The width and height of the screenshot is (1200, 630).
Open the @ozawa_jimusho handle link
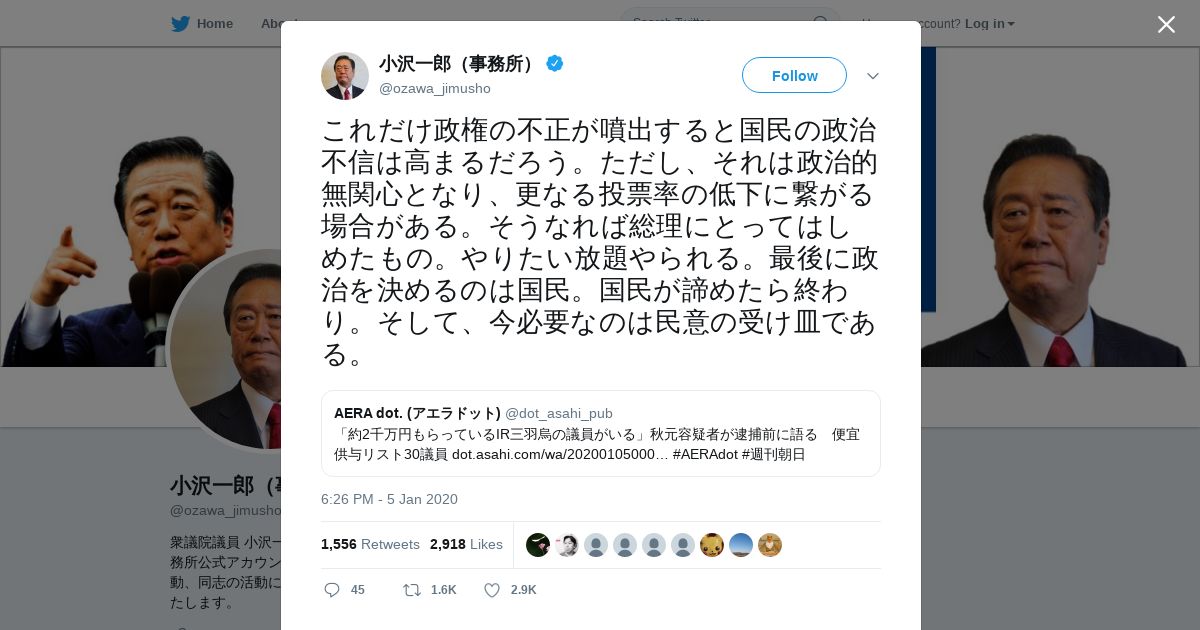(x=435, y=89)
